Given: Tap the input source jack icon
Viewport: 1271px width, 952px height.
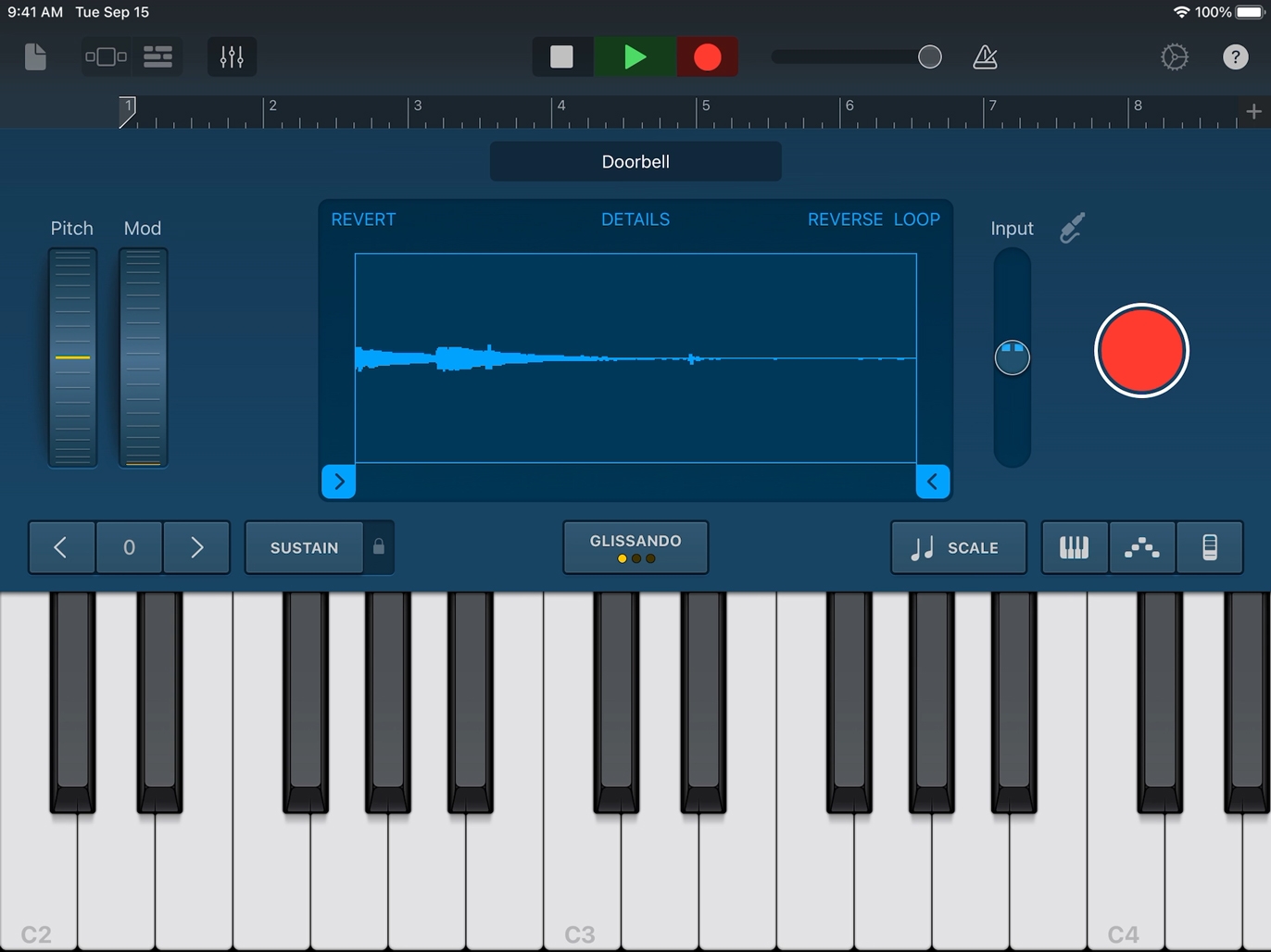Looking at the screenshot, I should 1071,228.
